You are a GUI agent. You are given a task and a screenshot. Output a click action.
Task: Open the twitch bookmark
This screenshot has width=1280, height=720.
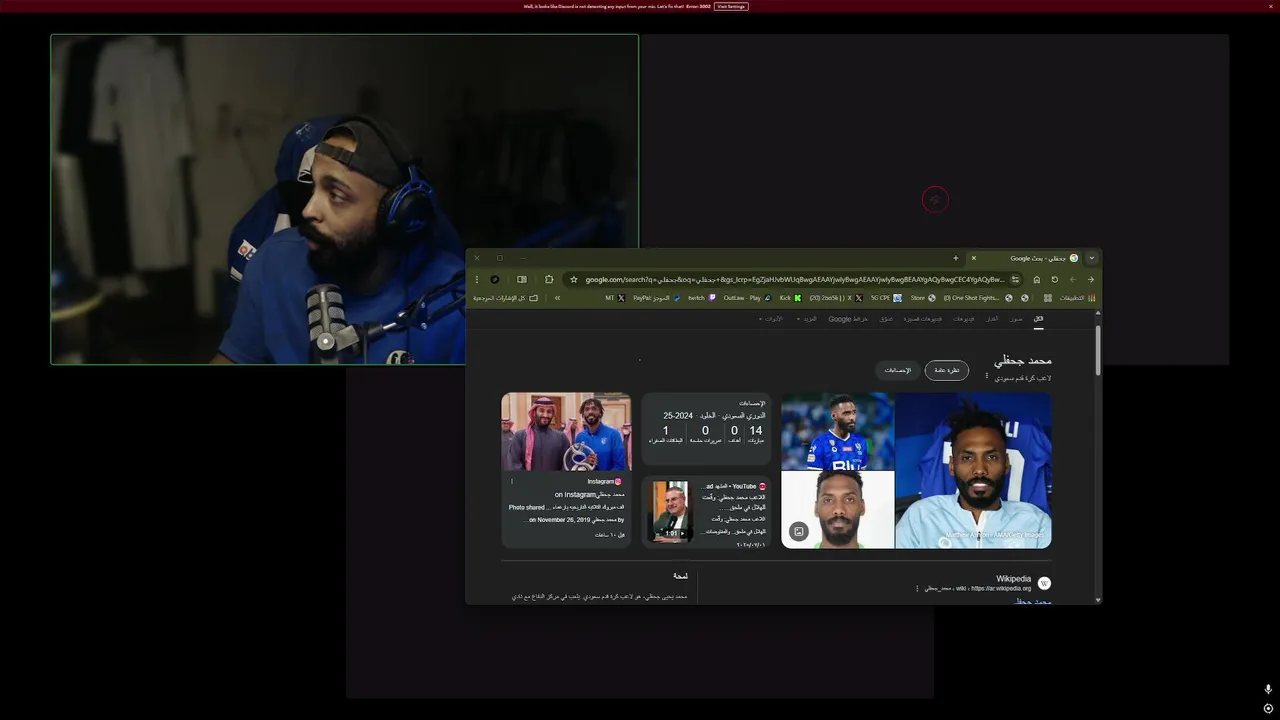(x=702, y=298)
